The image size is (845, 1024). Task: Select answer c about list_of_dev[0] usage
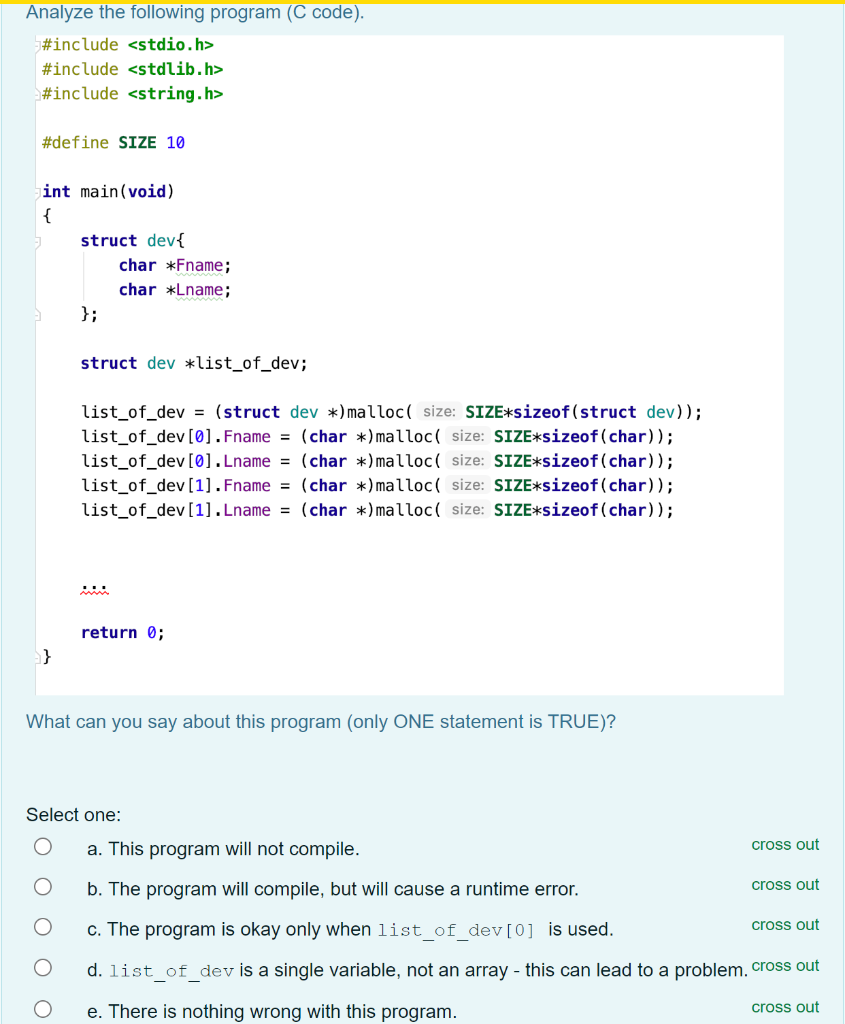click(x=42, y=926)
